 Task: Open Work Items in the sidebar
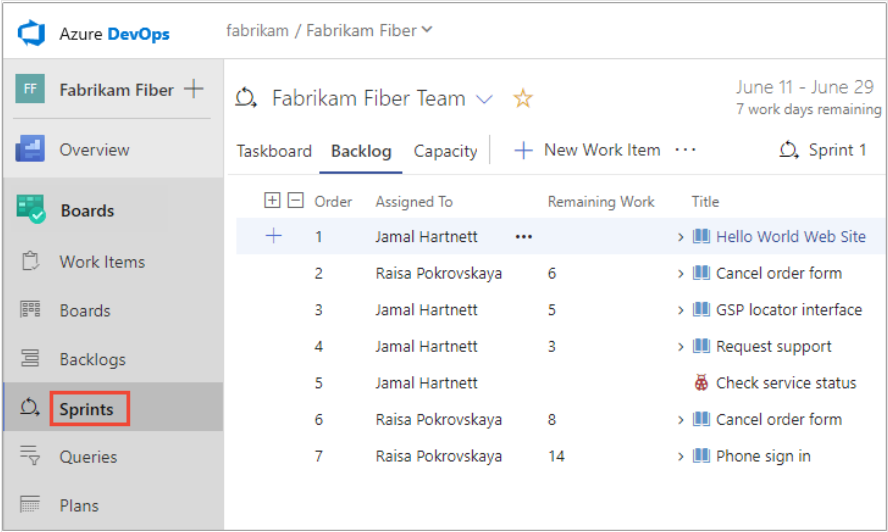pyautogui.click(x=101, y=262)
